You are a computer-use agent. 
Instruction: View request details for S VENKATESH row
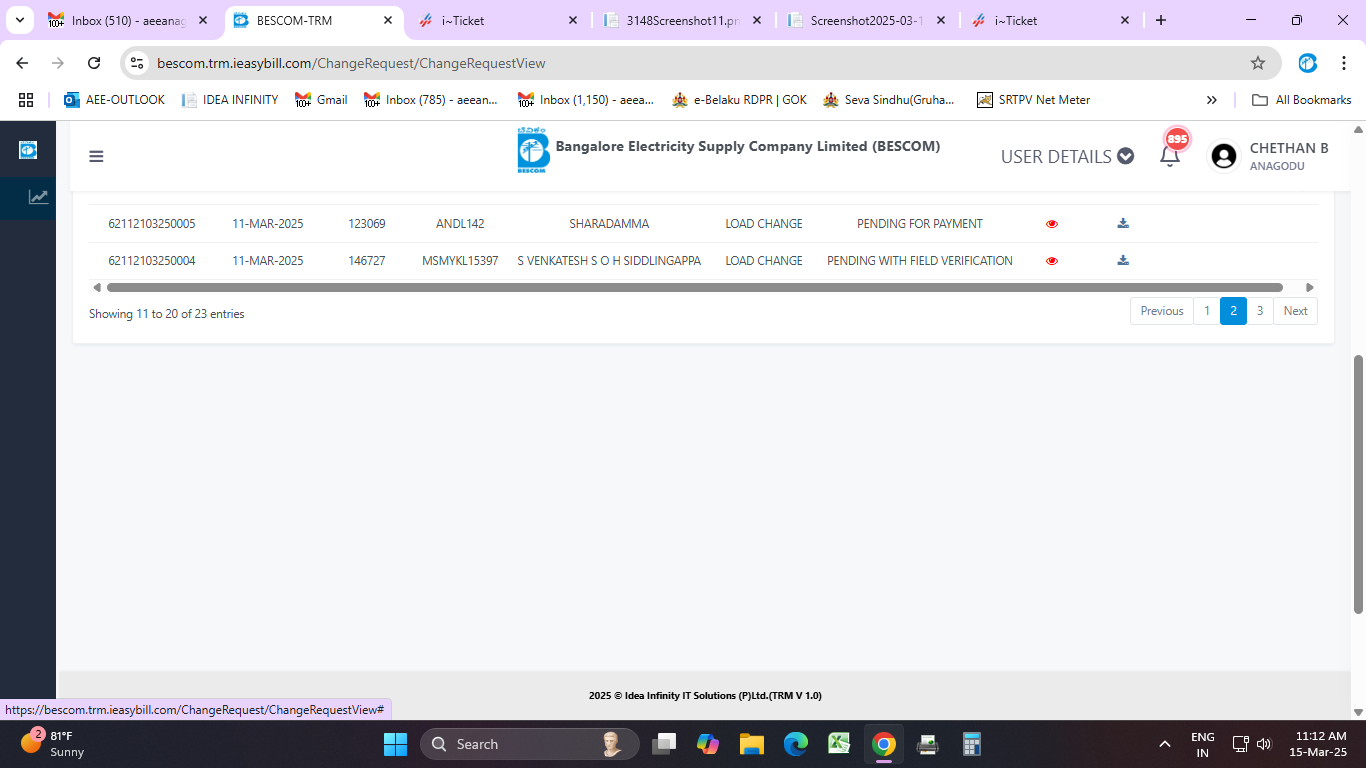[1051, 261]
